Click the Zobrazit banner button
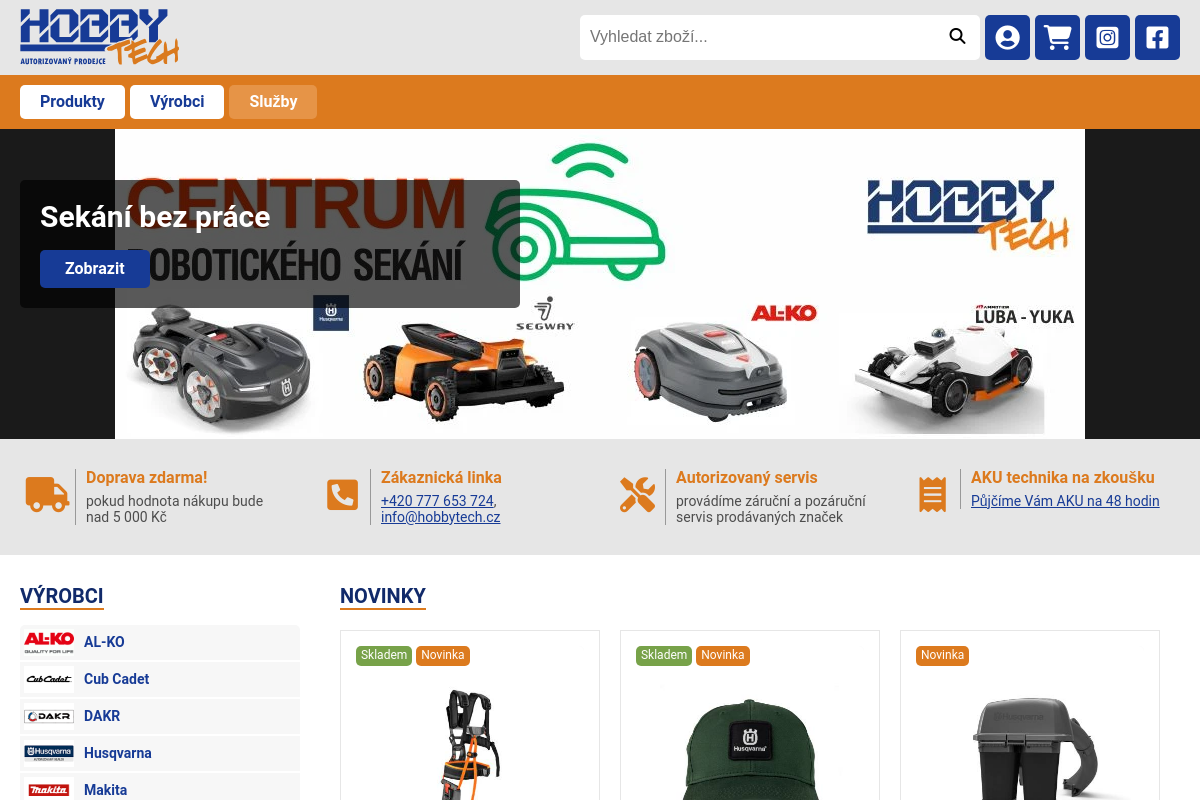This screenshot has width=1200, height=800. tap(95, 269)
